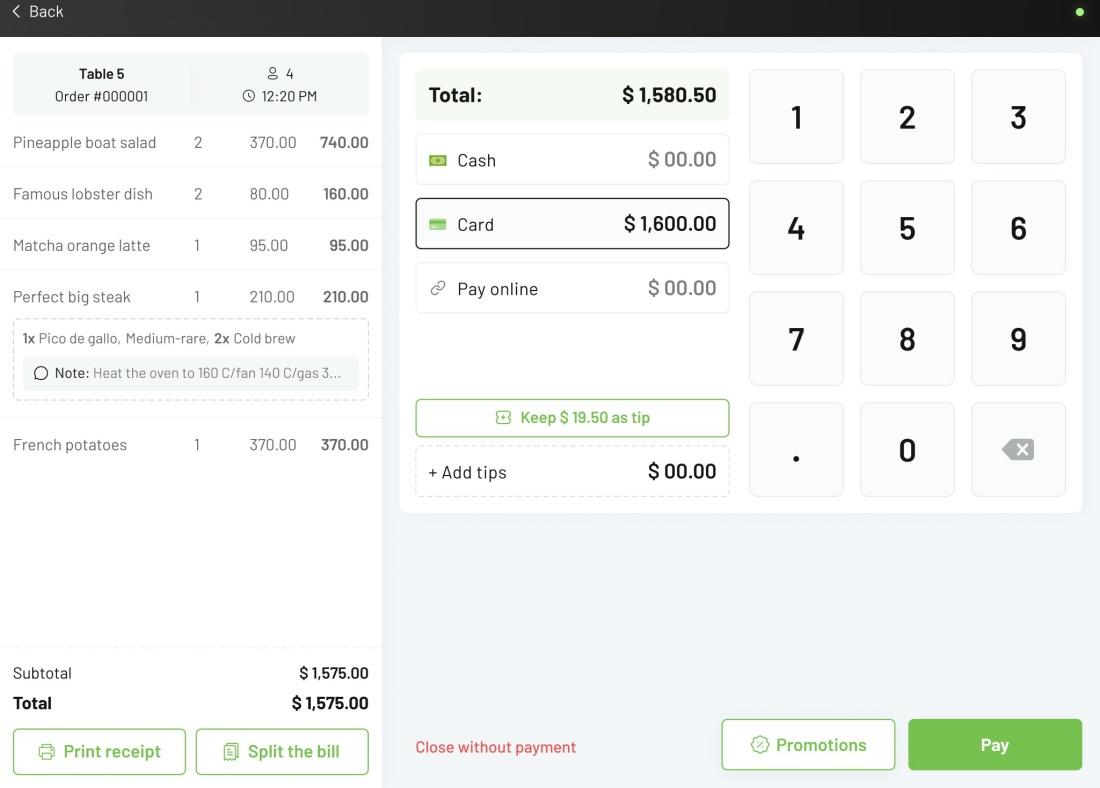The image size is (1100, 788).
Task: Click the backspace delete key icon
Action: [1018, 449]
